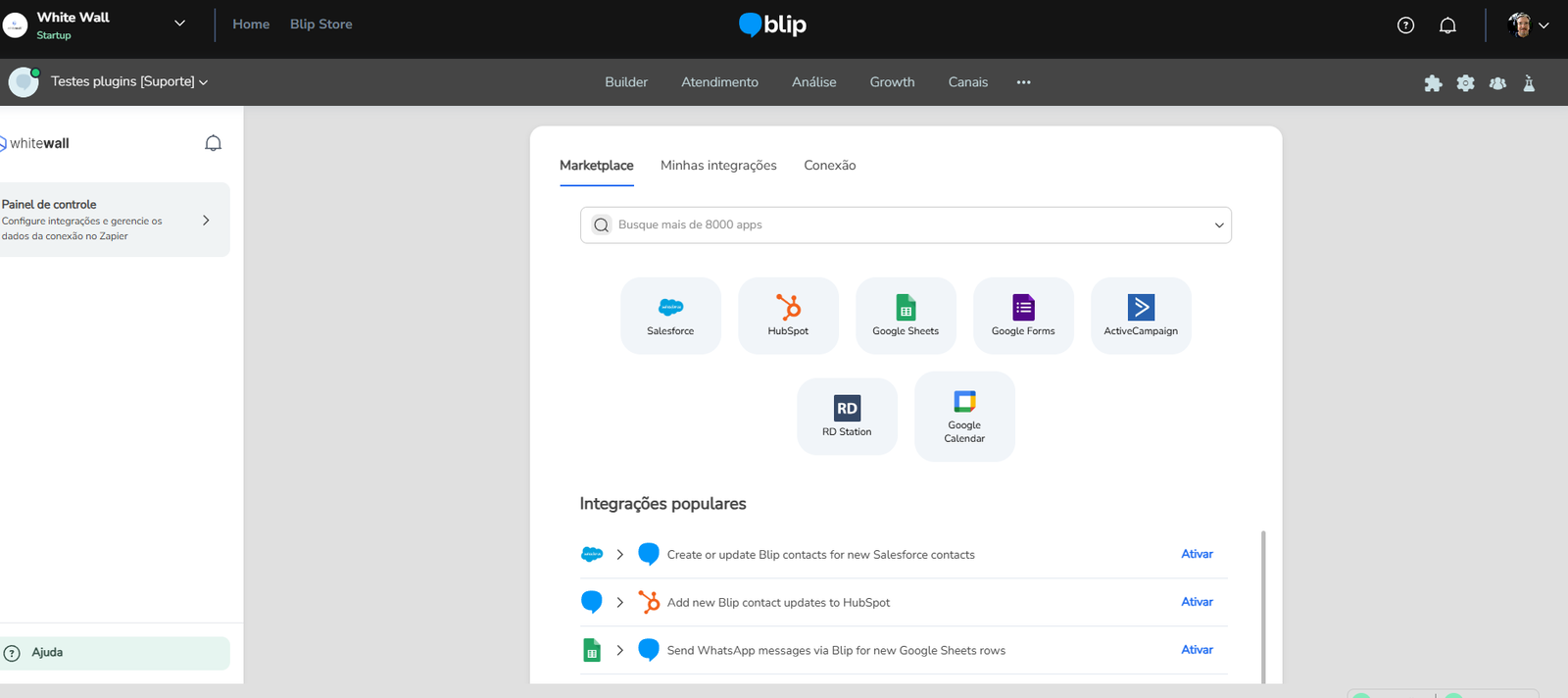Expand the White Wall organization dropdown
Screen dimensions: 1568x698
[x=179, y=24]
